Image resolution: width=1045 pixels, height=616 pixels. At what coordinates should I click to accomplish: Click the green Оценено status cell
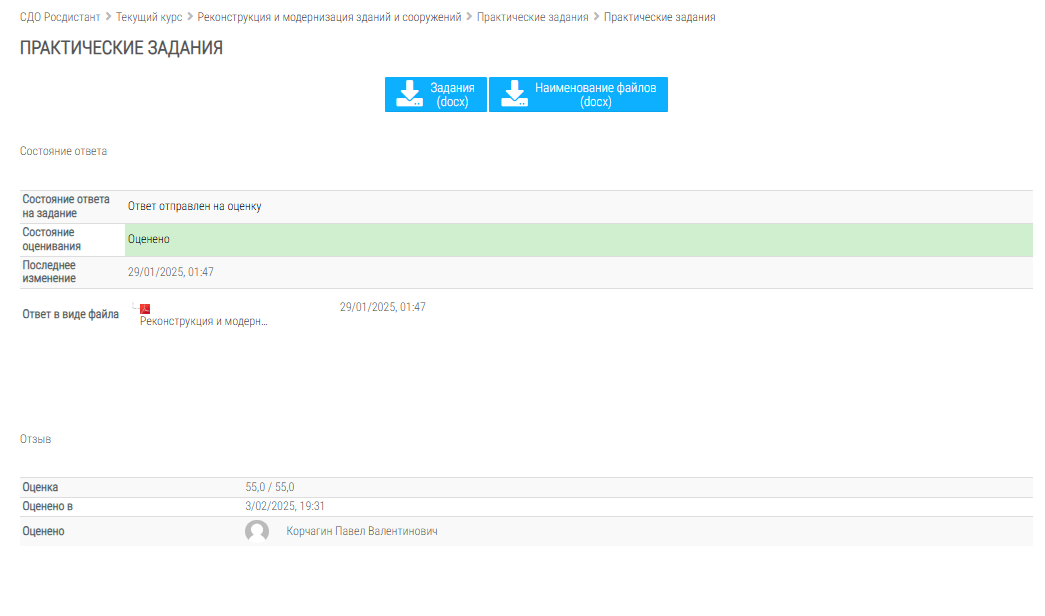point(578,240)
